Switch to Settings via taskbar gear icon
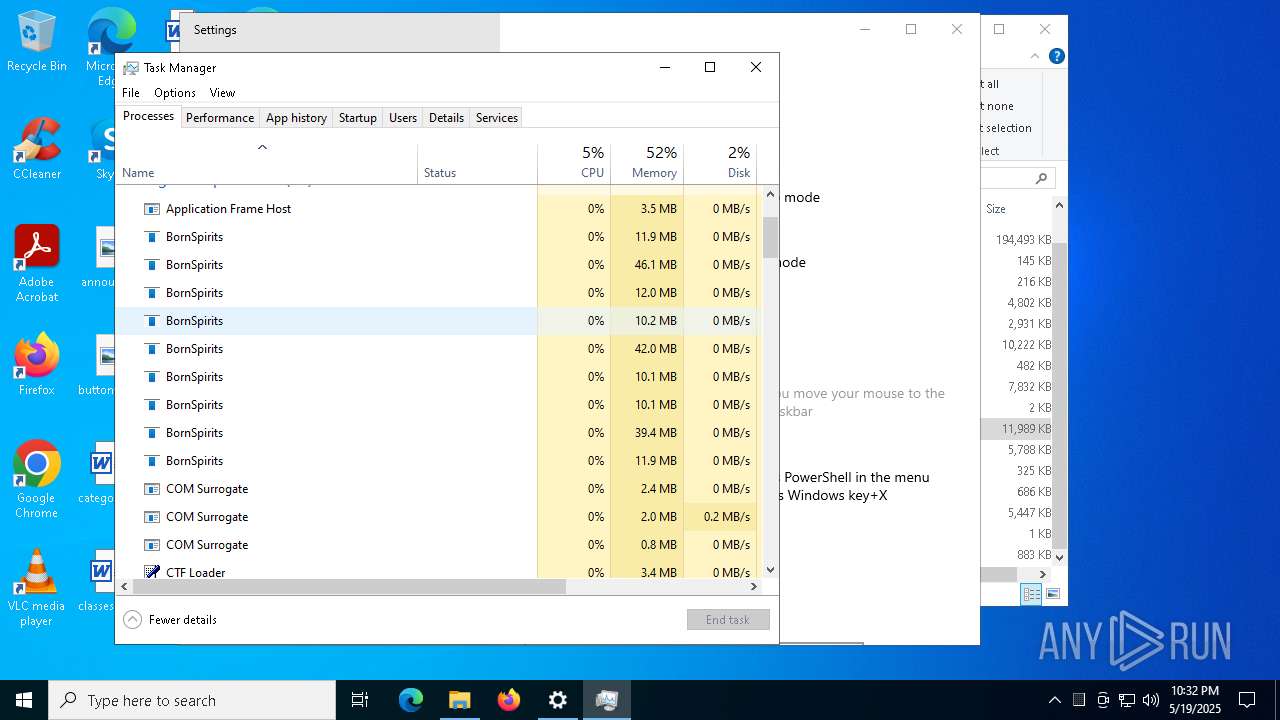This screenshot has height=720, width=1280. click(x=558, y=700)
